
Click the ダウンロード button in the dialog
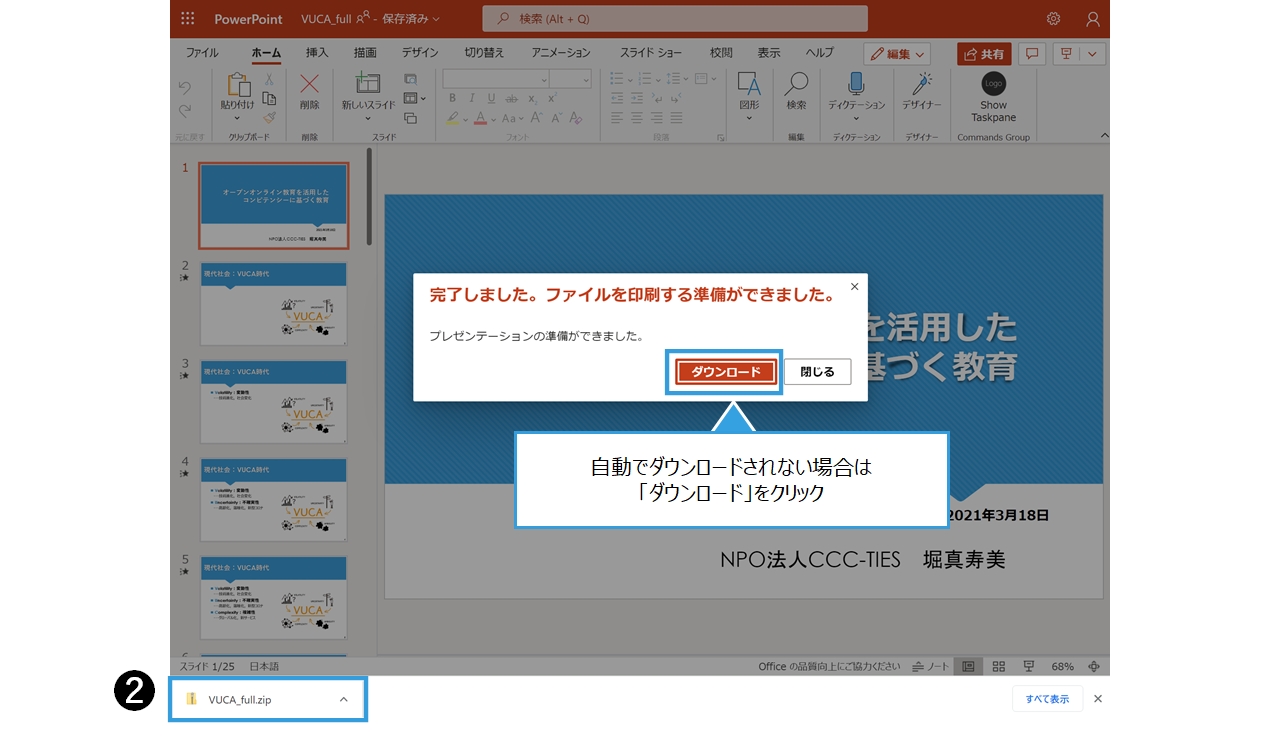(725, 372)
